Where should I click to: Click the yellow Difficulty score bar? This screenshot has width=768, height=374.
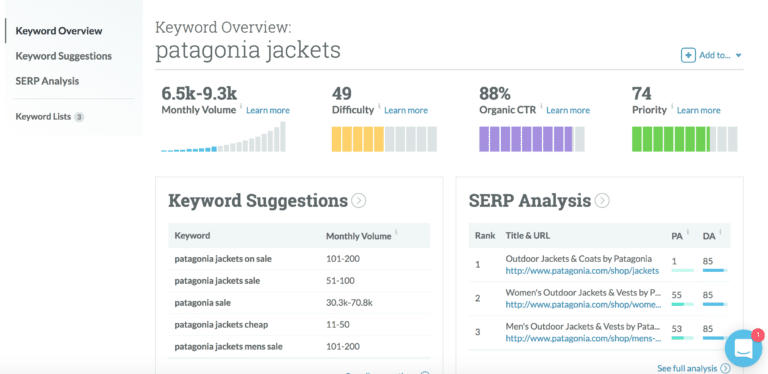click(384, 139)
